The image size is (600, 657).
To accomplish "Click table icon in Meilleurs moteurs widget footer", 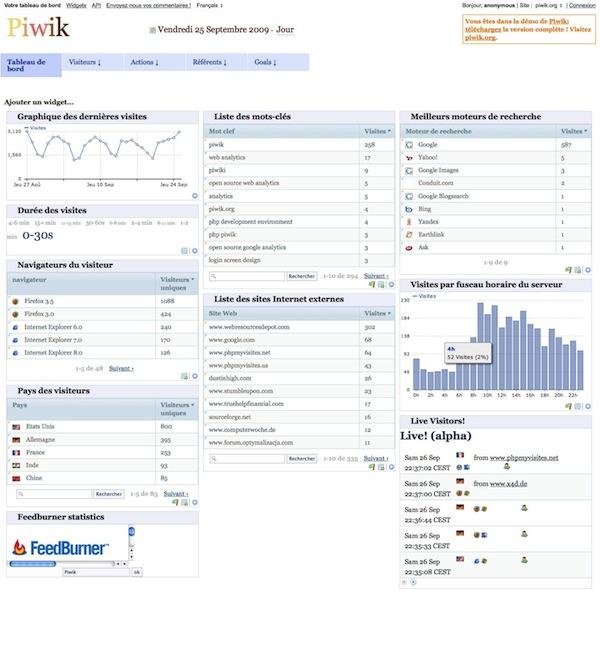I will (x=578, y=270).
